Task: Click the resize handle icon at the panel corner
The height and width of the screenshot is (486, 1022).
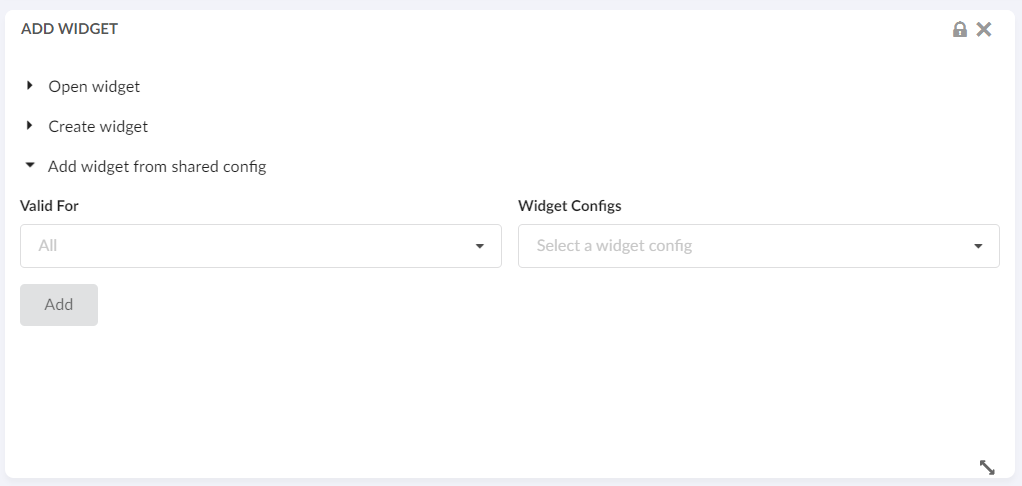Action: click(987, 467)
